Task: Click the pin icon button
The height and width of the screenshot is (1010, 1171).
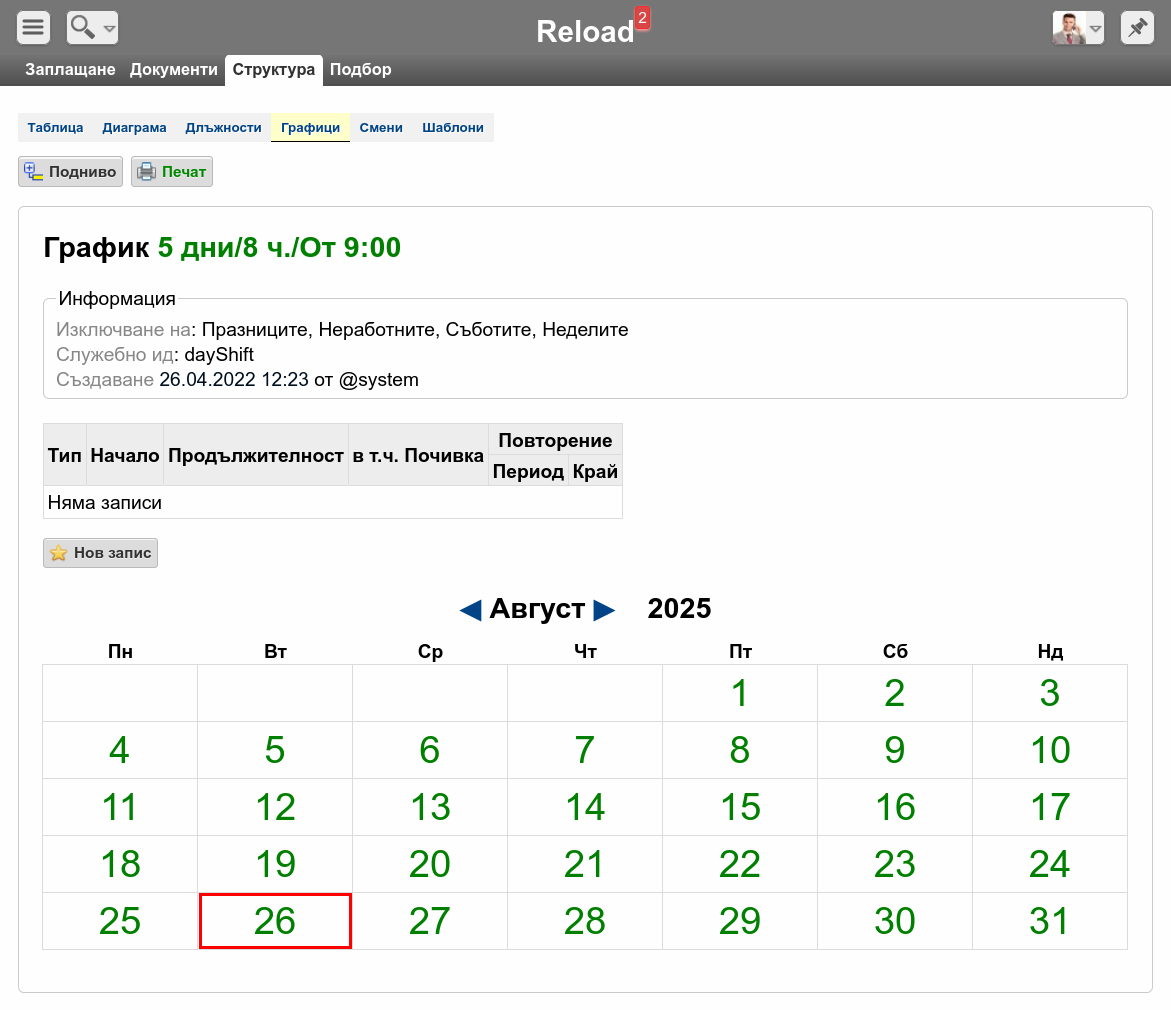Action: 1137,28
